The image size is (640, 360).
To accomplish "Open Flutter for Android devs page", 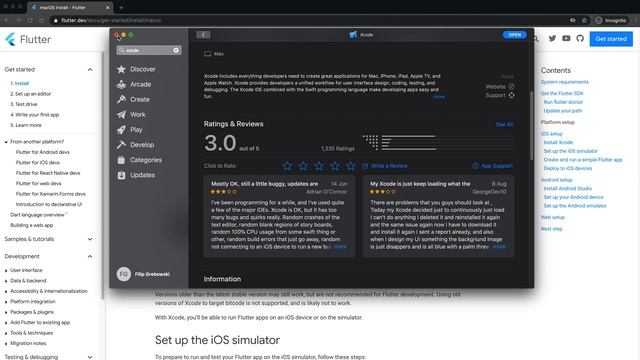I will pyautogui.click(x=43, y=152).
